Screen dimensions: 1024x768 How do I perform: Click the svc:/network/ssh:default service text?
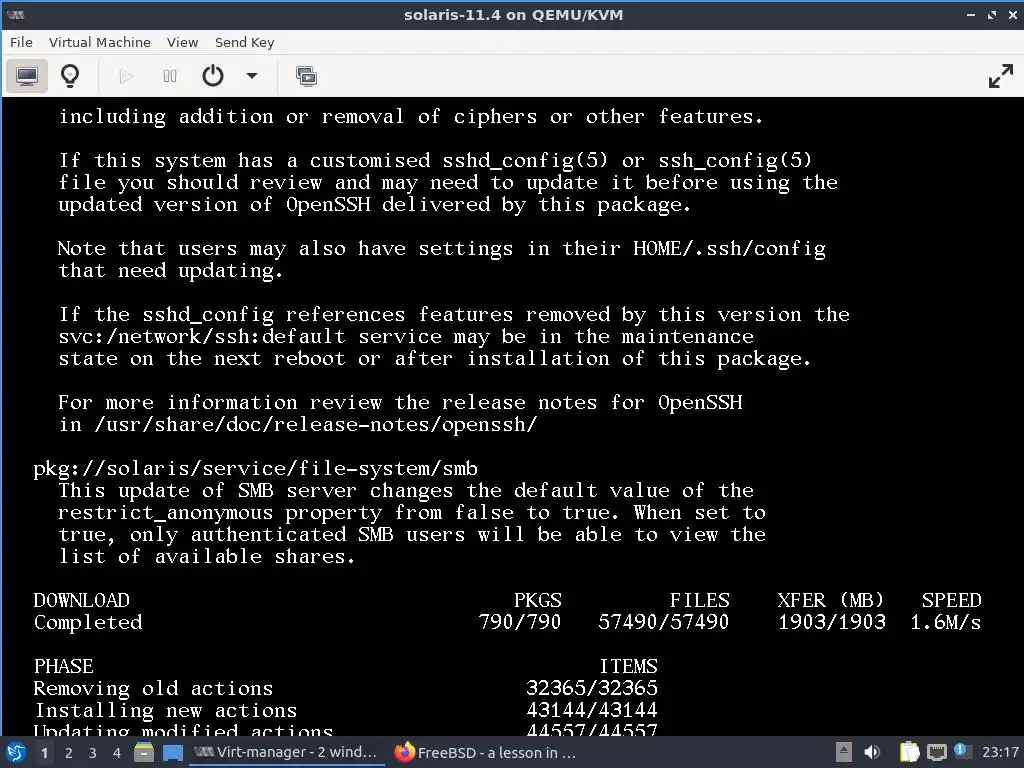click(202, 336)
